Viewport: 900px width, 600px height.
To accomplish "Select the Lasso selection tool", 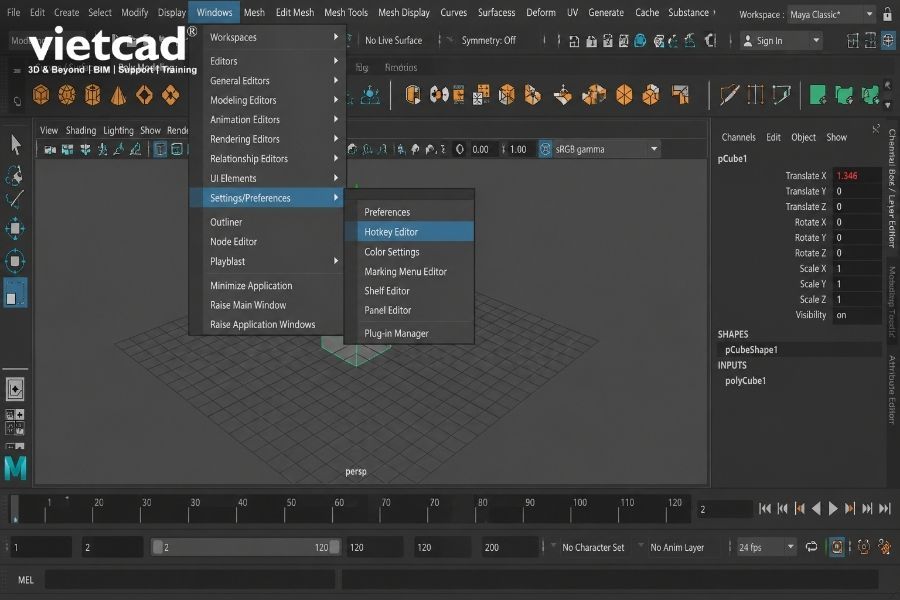I will (14, 175).
